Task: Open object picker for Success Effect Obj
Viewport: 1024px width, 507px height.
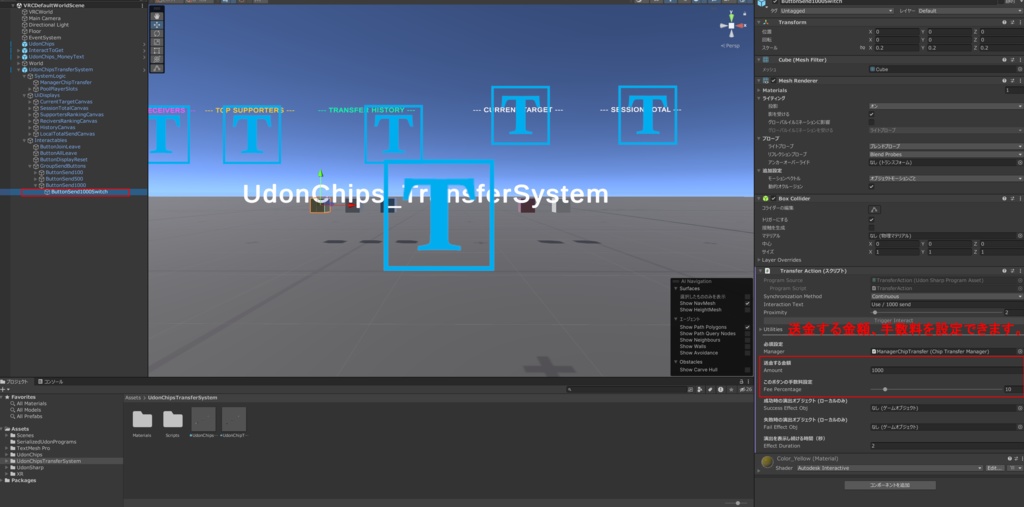Action: (x=1019, y=408)
